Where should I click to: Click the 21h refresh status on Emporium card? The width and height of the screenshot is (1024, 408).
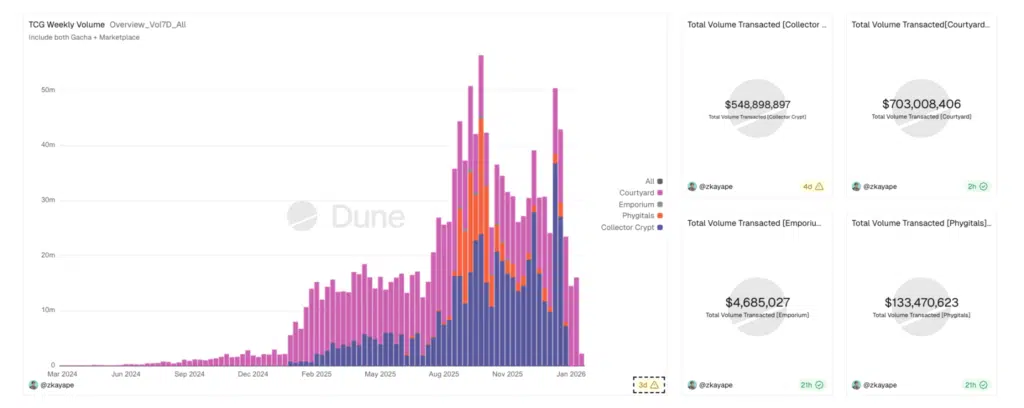coord(812,384)
